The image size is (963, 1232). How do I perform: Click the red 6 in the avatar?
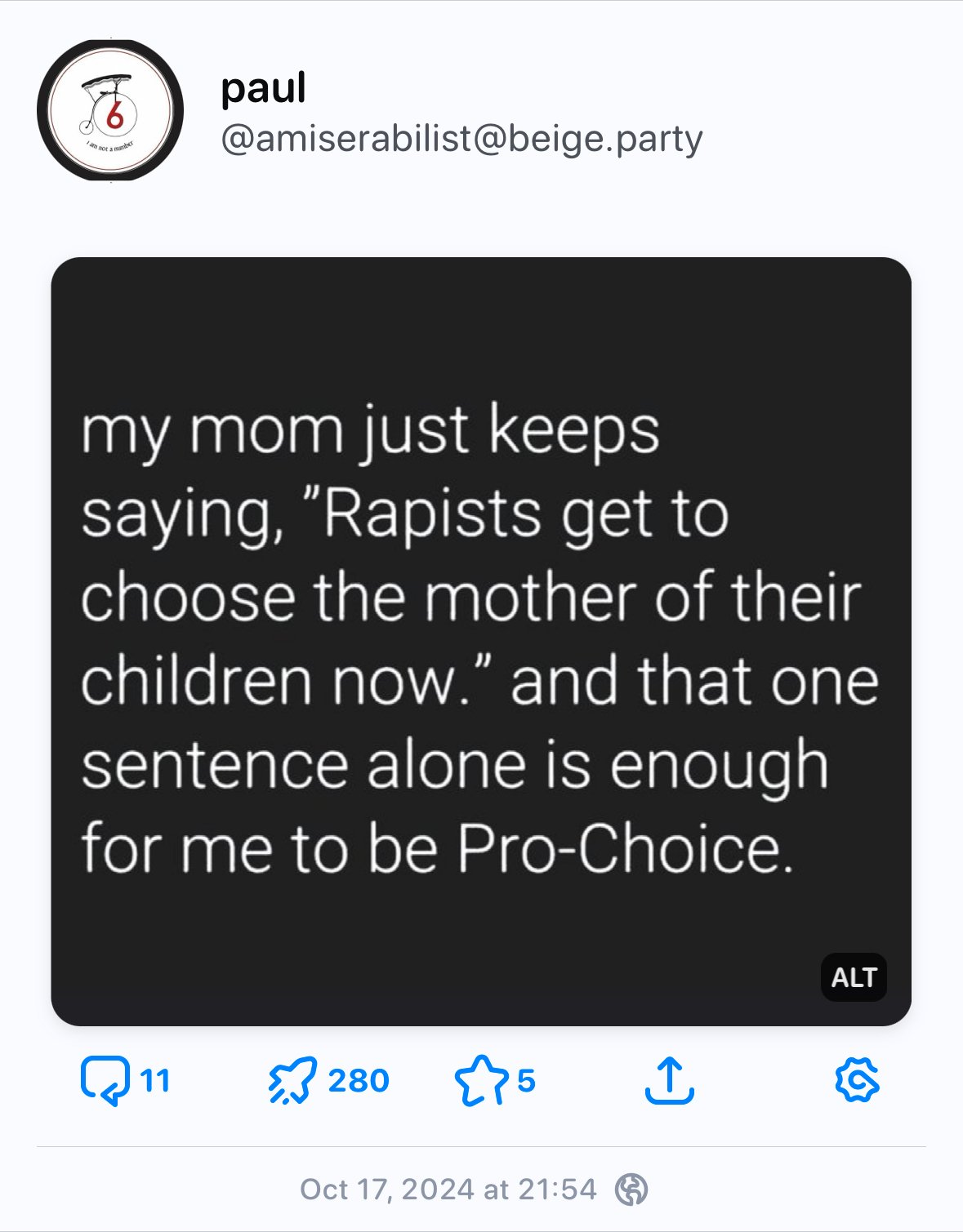click(x=116, y=114)
